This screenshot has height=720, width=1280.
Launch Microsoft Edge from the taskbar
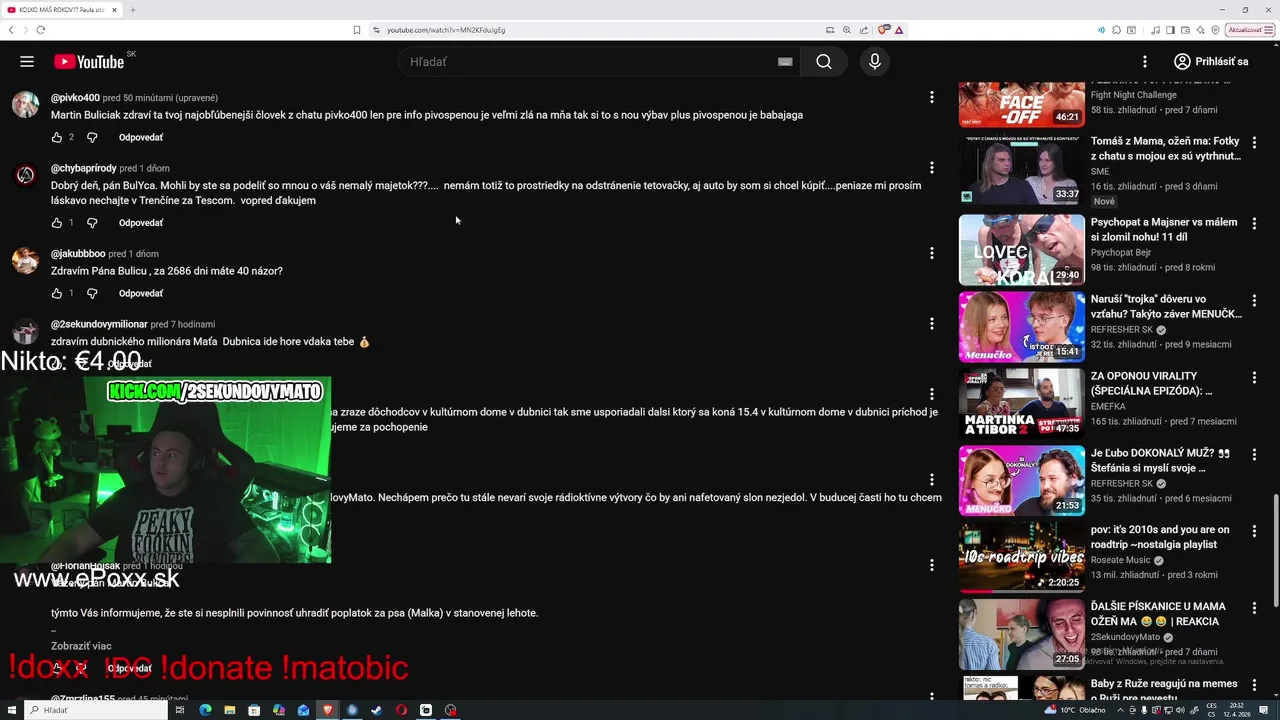pyautogui.click(x=206, y=710)
